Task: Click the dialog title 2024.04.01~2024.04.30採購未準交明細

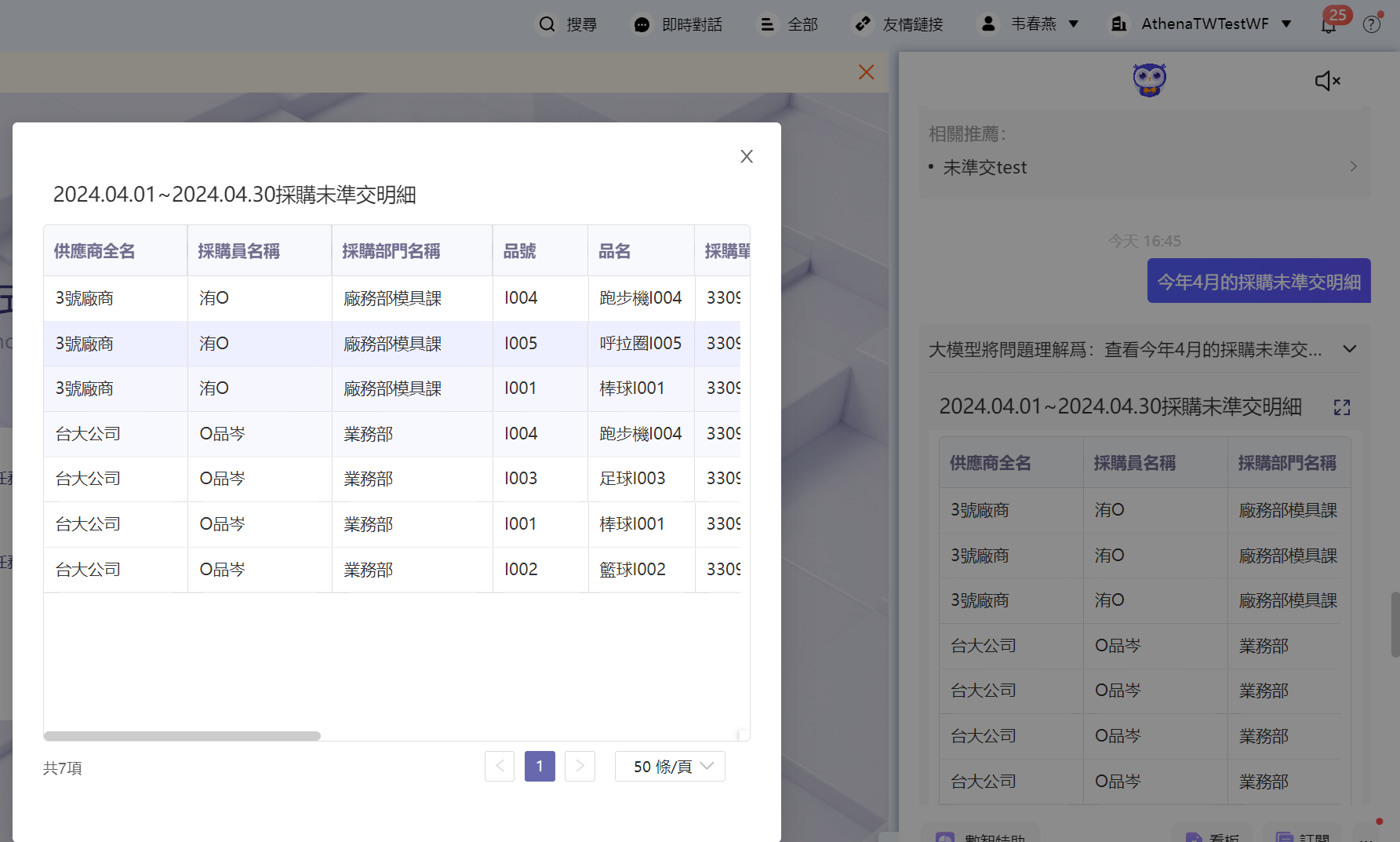Action: click(235, 195)
